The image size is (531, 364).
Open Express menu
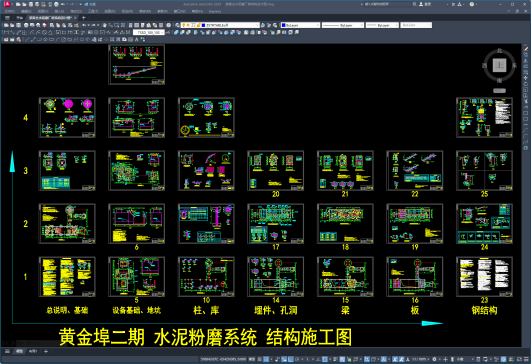pyautogui.click(x=215, y=11)
